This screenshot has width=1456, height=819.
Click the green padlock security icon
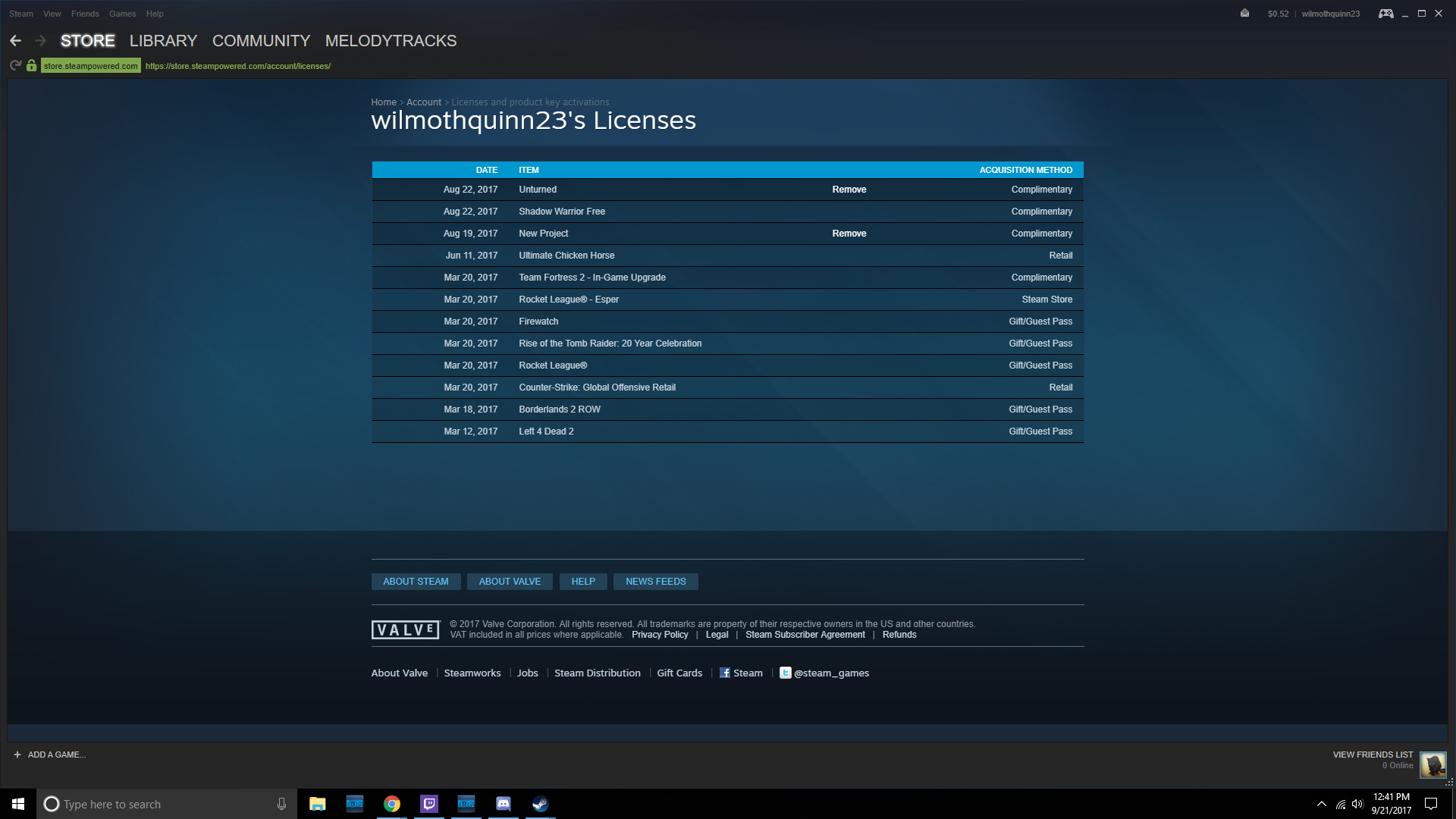click(31, 66)
